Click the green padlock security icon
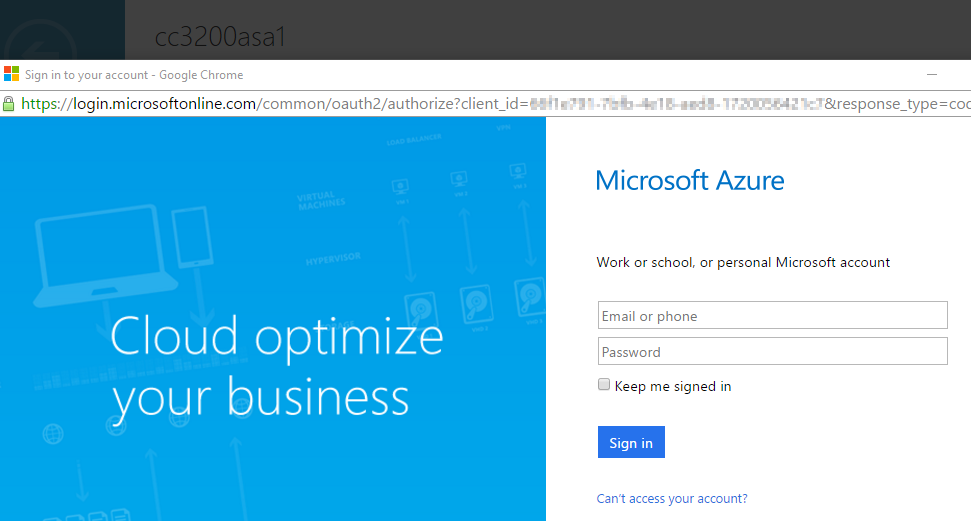The image size is (971, 521). (9, 103)
